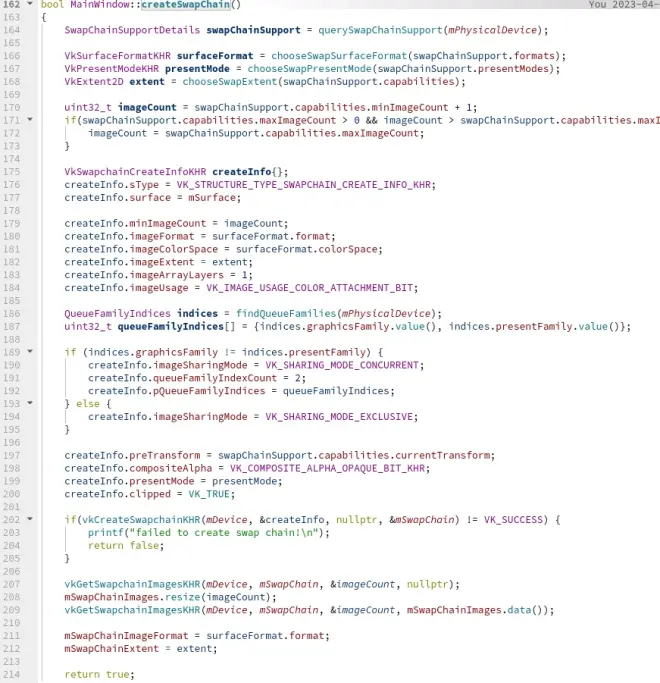Click the chooseSwapExtent call
The width and height of the screenshot is (660, 683).
[x=230, y=82]
